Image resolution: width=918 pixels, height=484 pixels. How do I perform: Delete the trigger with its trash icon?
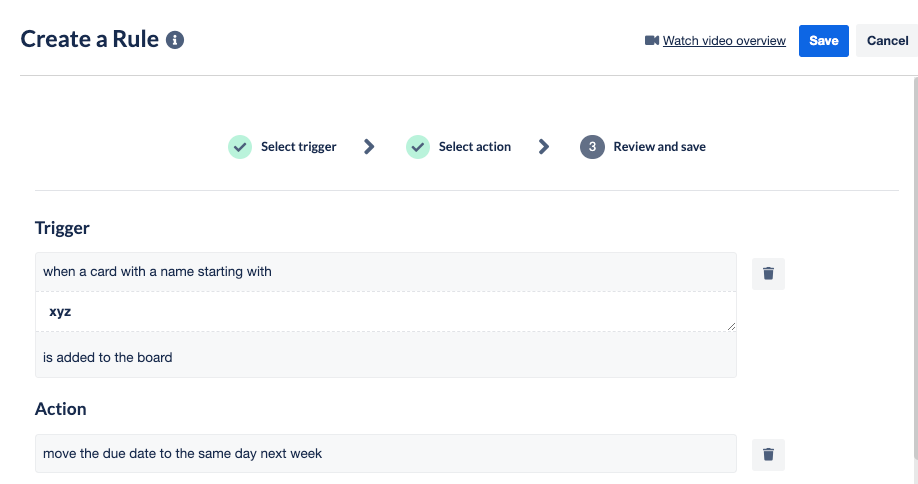click(768, 273)
